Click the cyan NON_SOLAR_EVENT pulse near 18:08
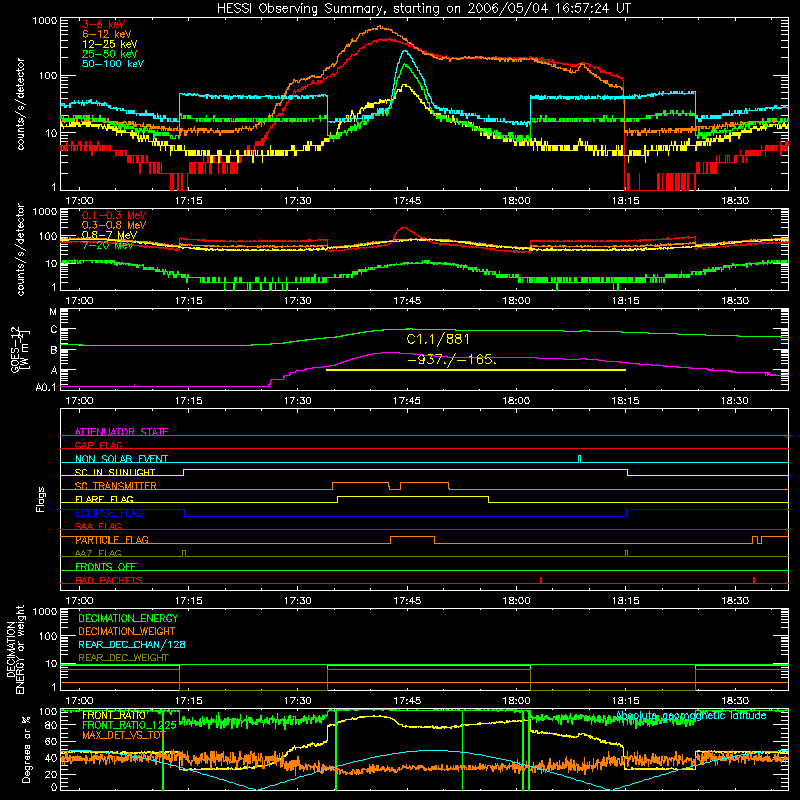The width and height of the screenshot is (800, 800). 579,459
